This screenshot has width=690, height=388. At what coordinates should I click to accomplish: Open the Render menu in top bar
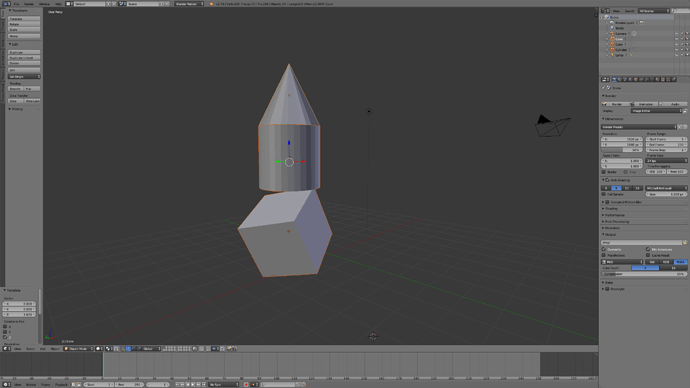(x=29, y=4)
